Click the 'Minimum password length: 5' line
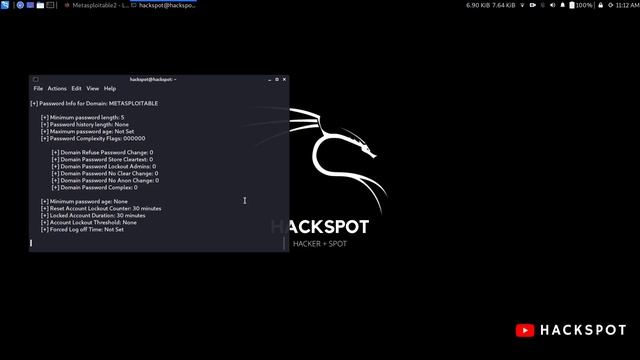 tap(82, 117)
